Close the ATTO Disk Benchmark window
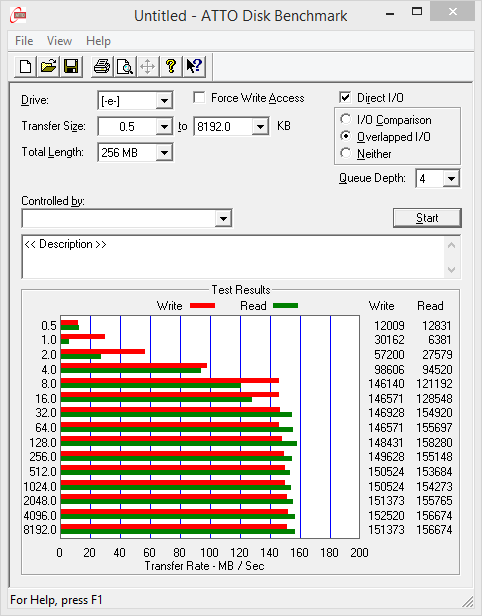Screen dimensions: 482x616 (453, 12)
